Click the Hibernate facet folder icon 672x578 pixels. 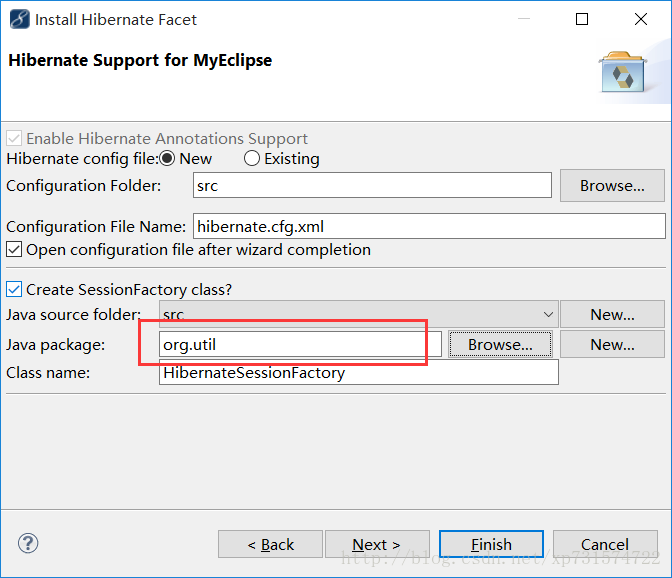(623, 72)
